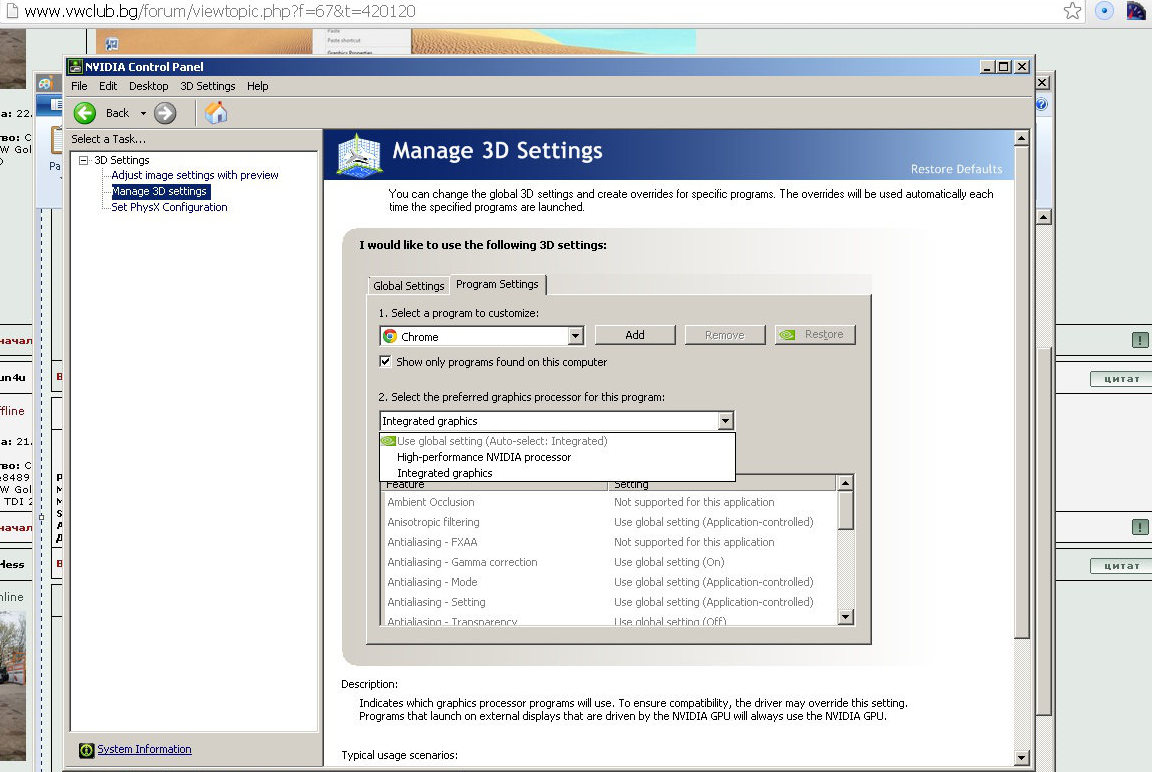Click the System Information icon
This screenshot has height=772, width=1152.
86,750
